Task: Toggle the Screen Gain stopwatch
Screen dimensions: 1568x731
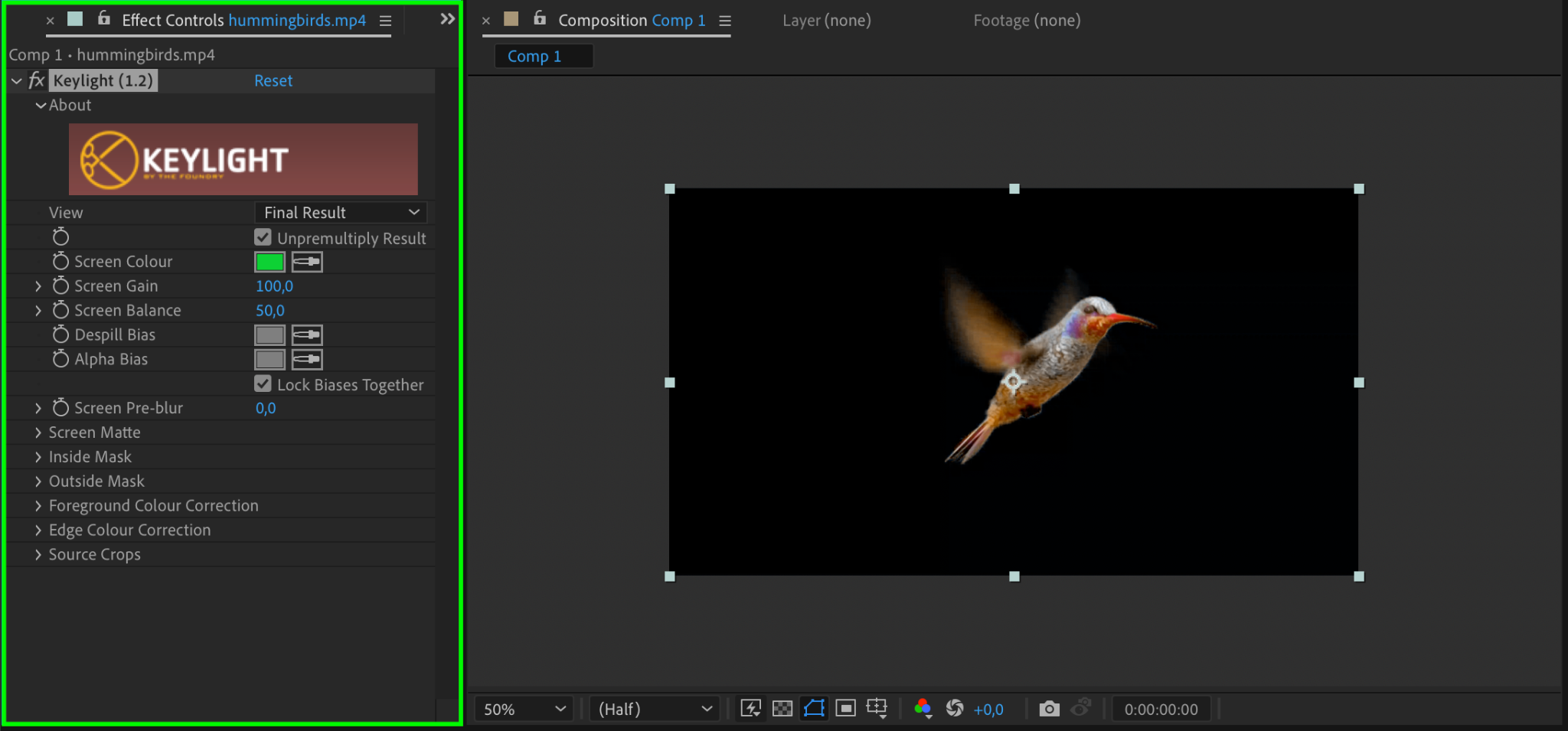Action: [x=60, y=286]
